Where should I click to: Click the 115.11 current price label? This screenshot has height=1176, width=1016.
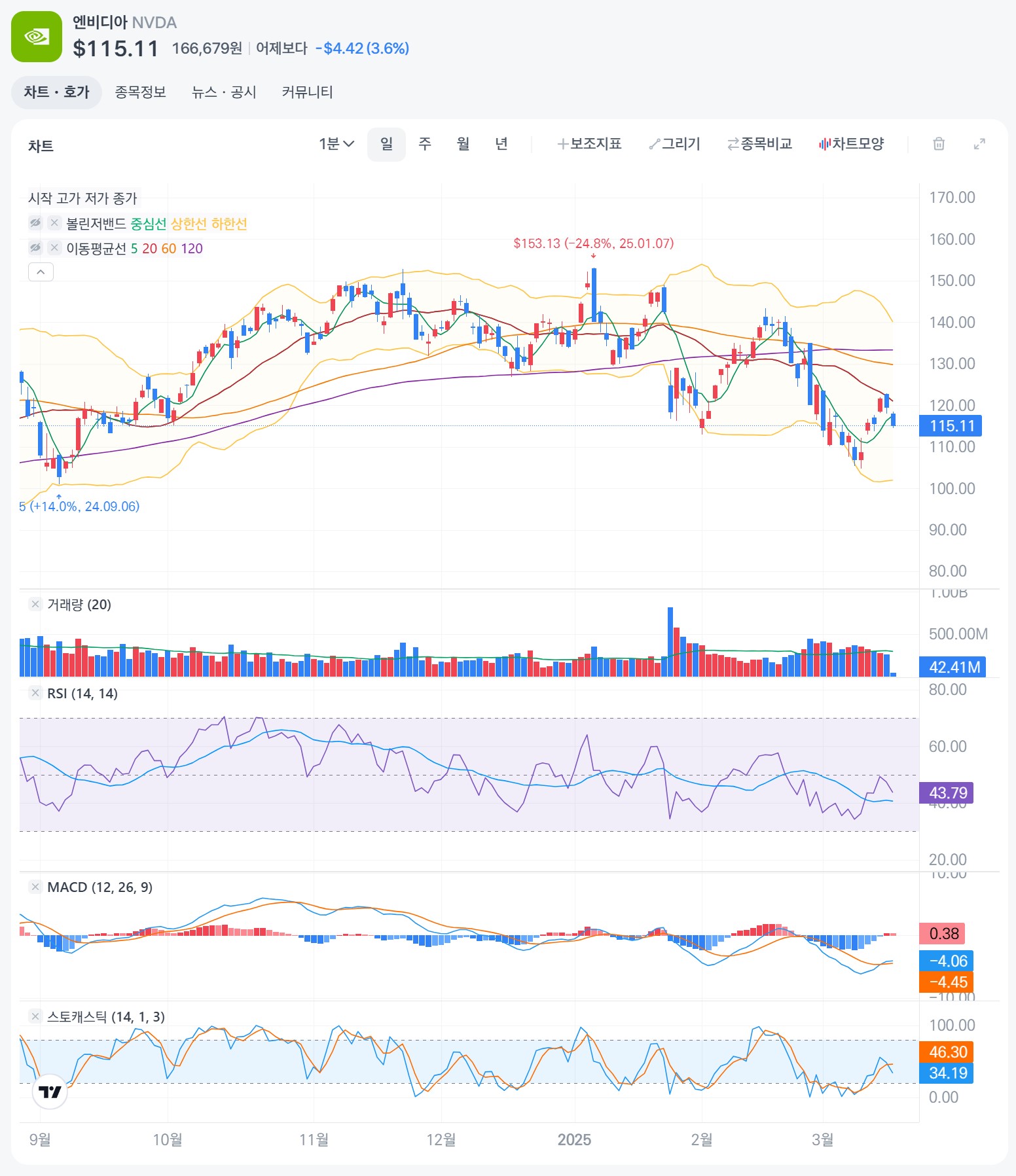point(951,426)
